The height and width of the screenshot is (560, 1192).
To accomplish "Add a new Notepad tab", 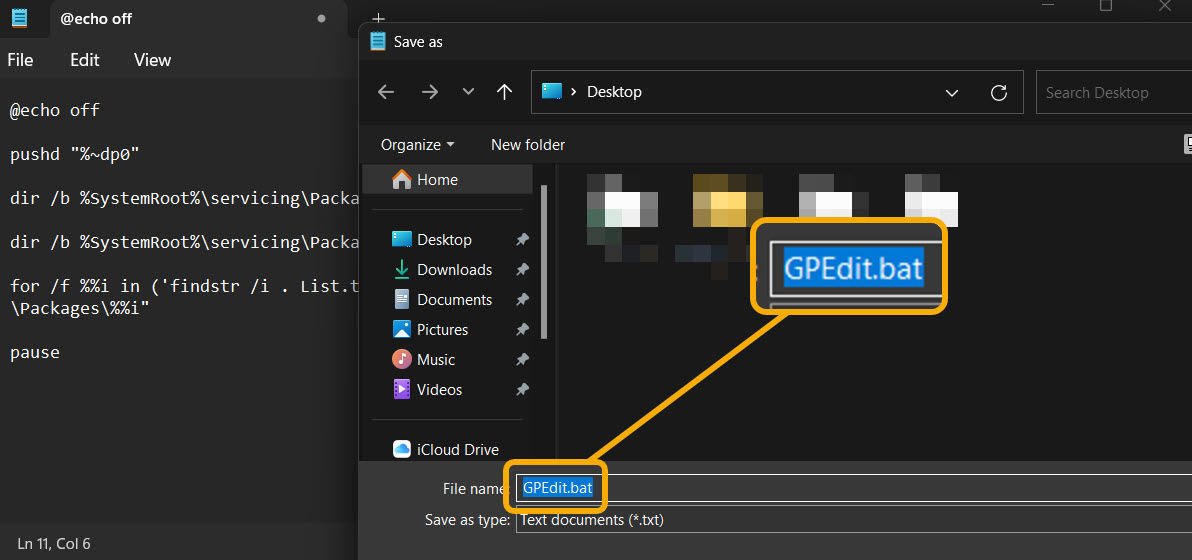I will click(379, 18).
